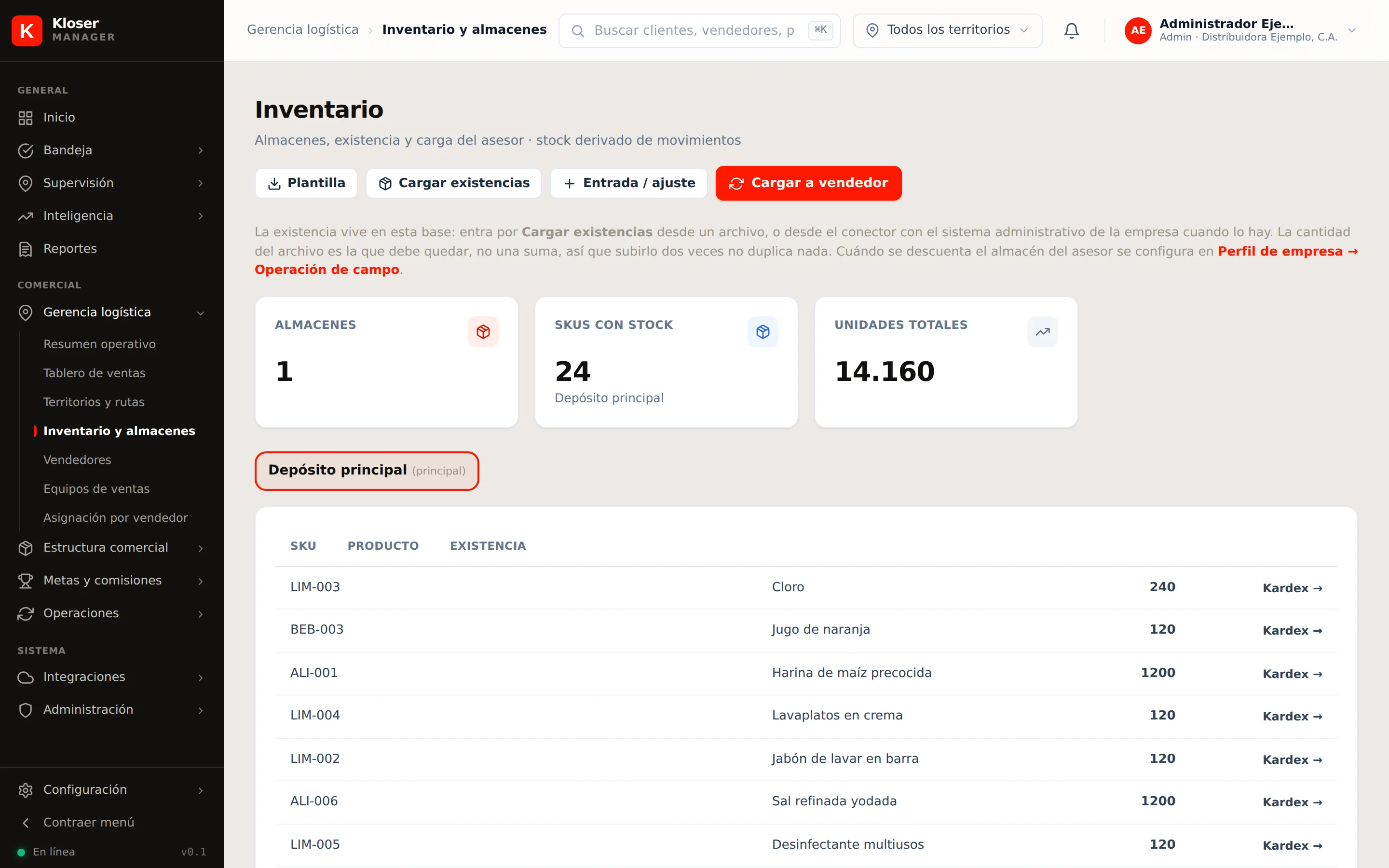
Task: Click the red Cargar a vendedor button
Action: tap(808, 183)
